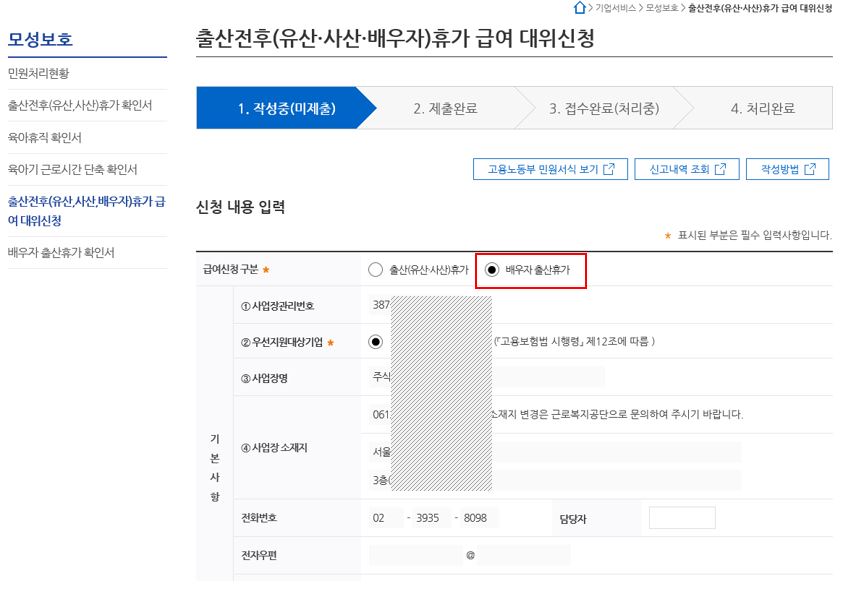Click step 4. 처리완료 tab
This screenshot has height=591, width=844.
pos(763,108)
